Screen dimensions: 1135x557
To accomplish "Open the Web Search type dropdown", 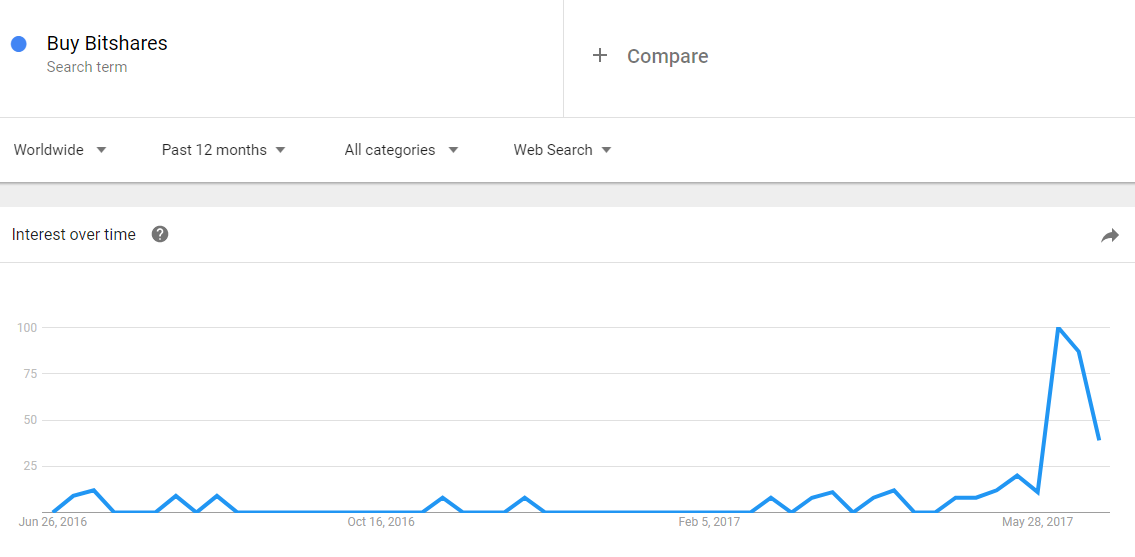I will [562, 150].
